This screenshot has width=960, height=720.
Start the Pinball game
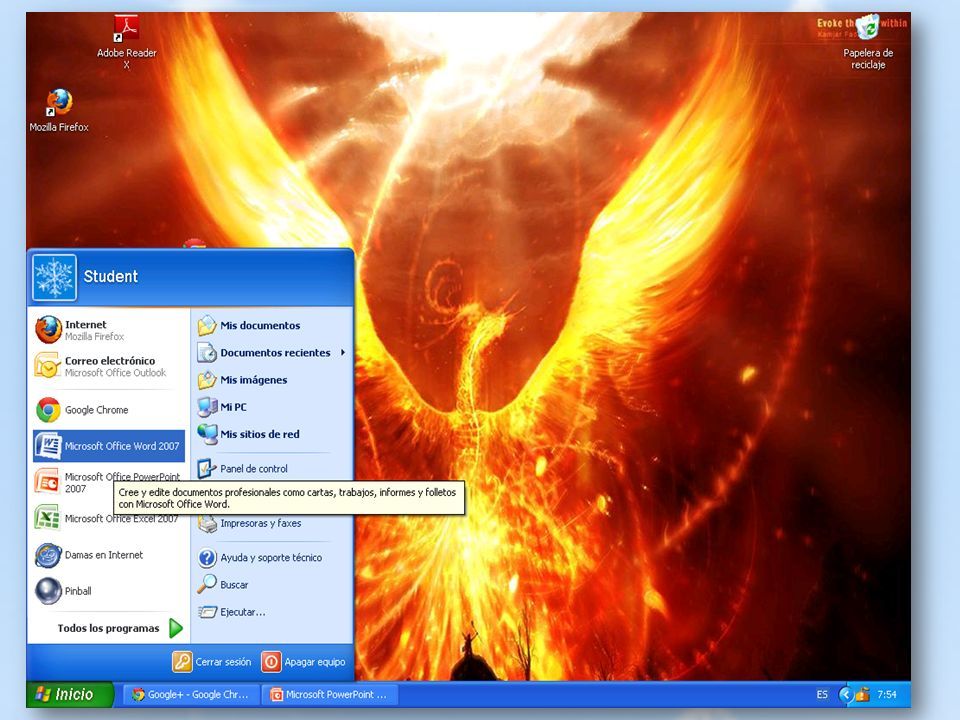pyautogui.click(x=109, y=591)
